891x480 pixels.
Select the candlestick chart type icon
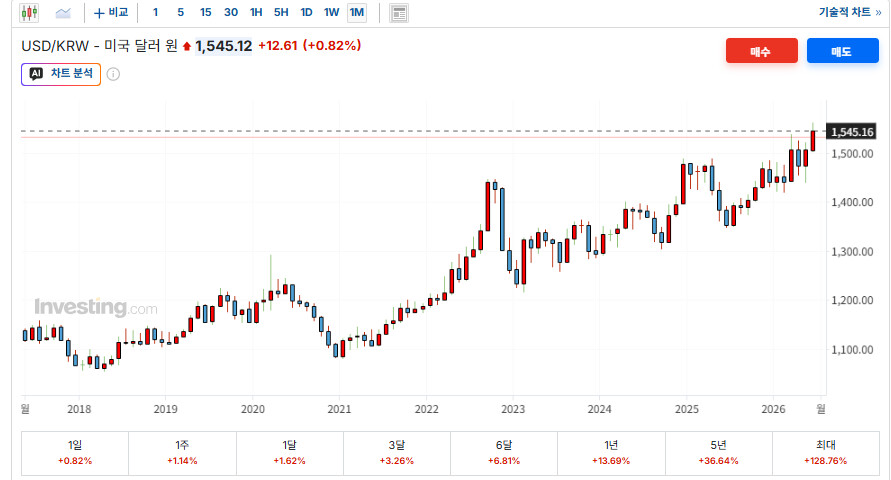point(28,12)
